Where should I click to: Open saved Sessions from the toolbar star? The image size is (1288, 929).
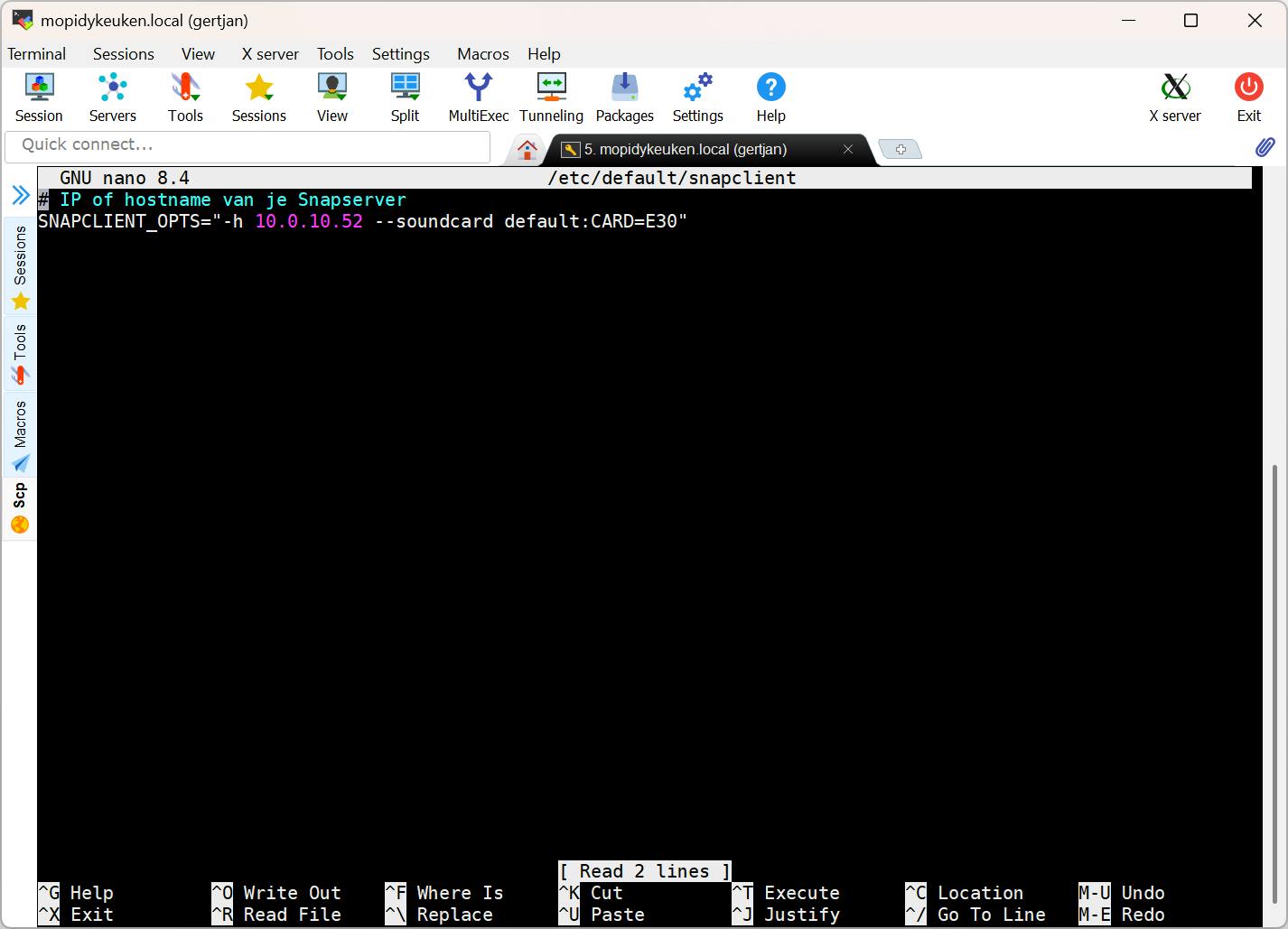(258, 98)
